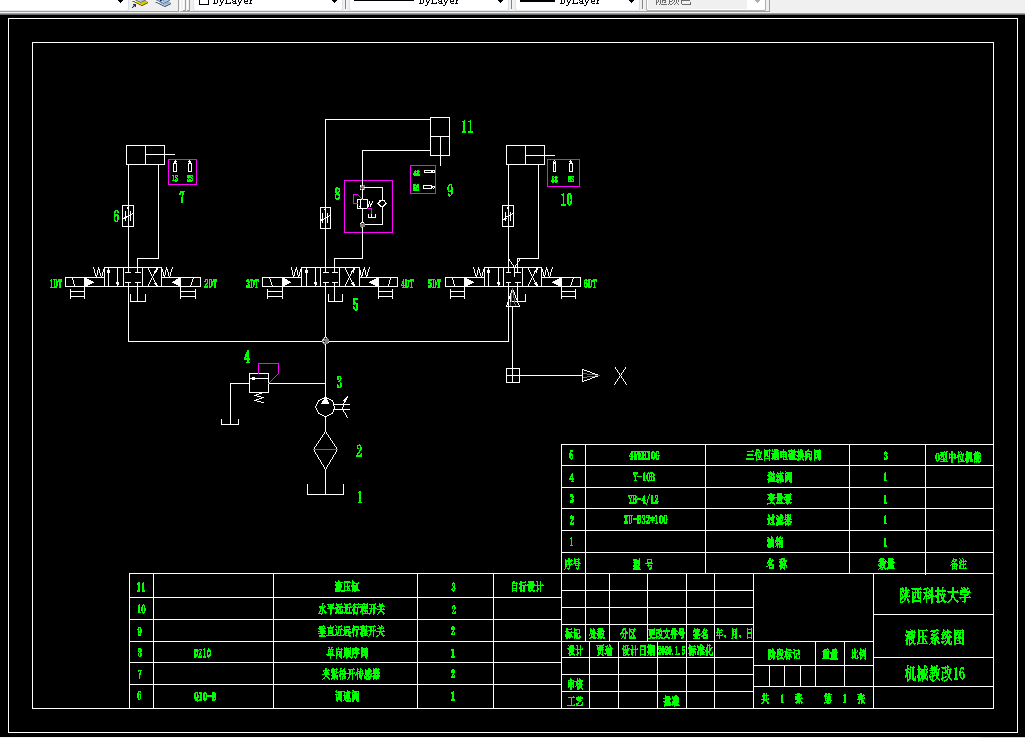Click the 机械教改16 title cell
This screenshot has height=738, width=1025.
point(933,673)
